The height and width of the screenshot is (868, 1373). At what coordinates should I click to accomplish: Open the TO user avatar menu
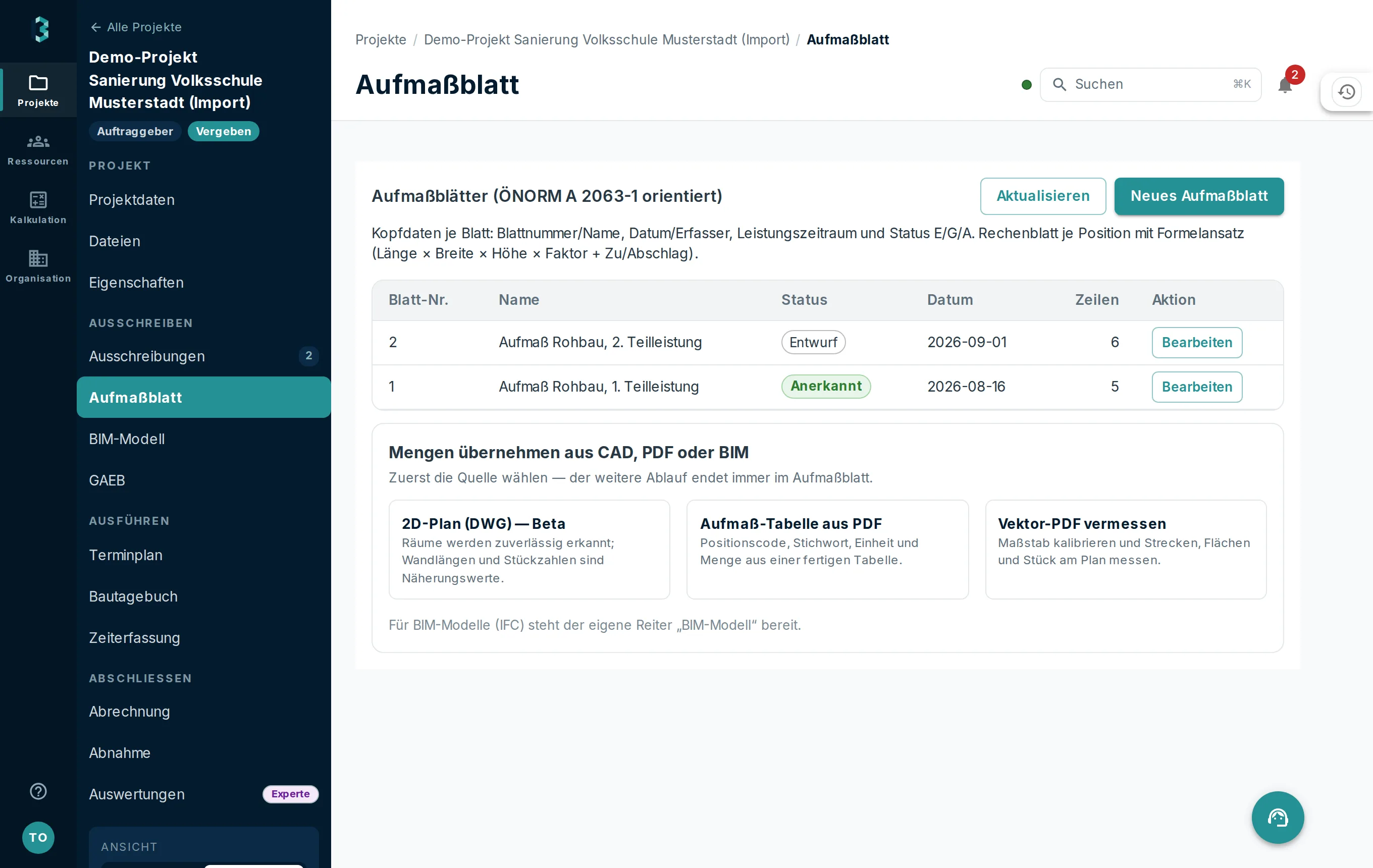tap(38, 837)
